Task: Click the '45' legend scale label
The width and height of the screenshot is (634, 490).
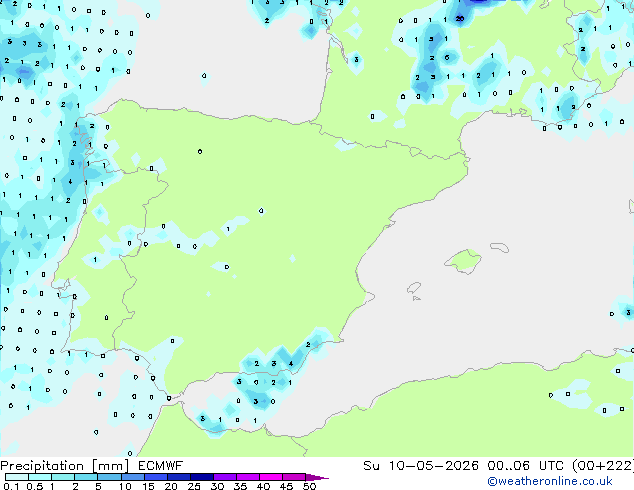Action: (286, 486)
